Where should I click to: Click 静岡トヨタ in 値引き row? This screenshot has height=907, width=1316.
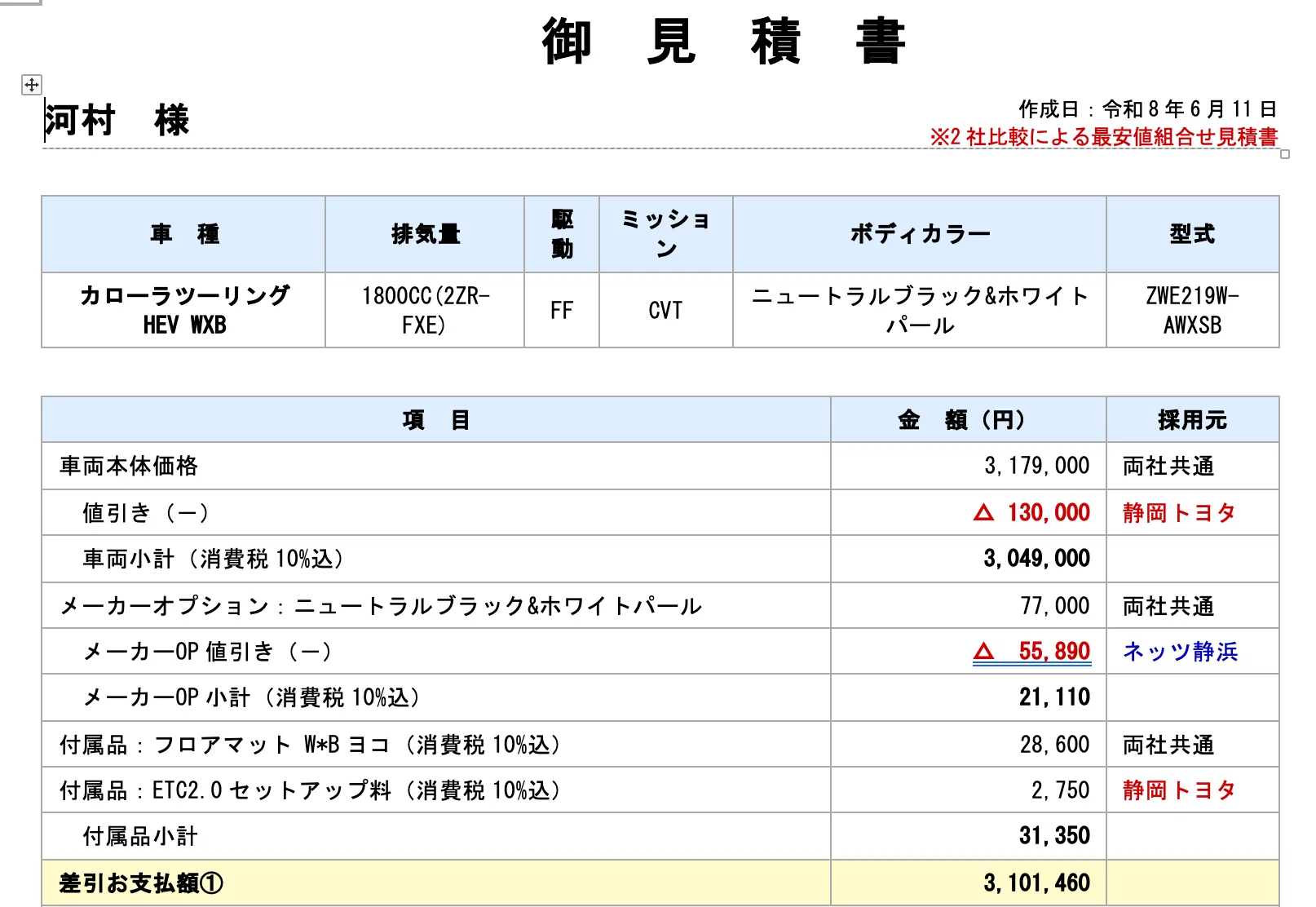point(1180,512)
